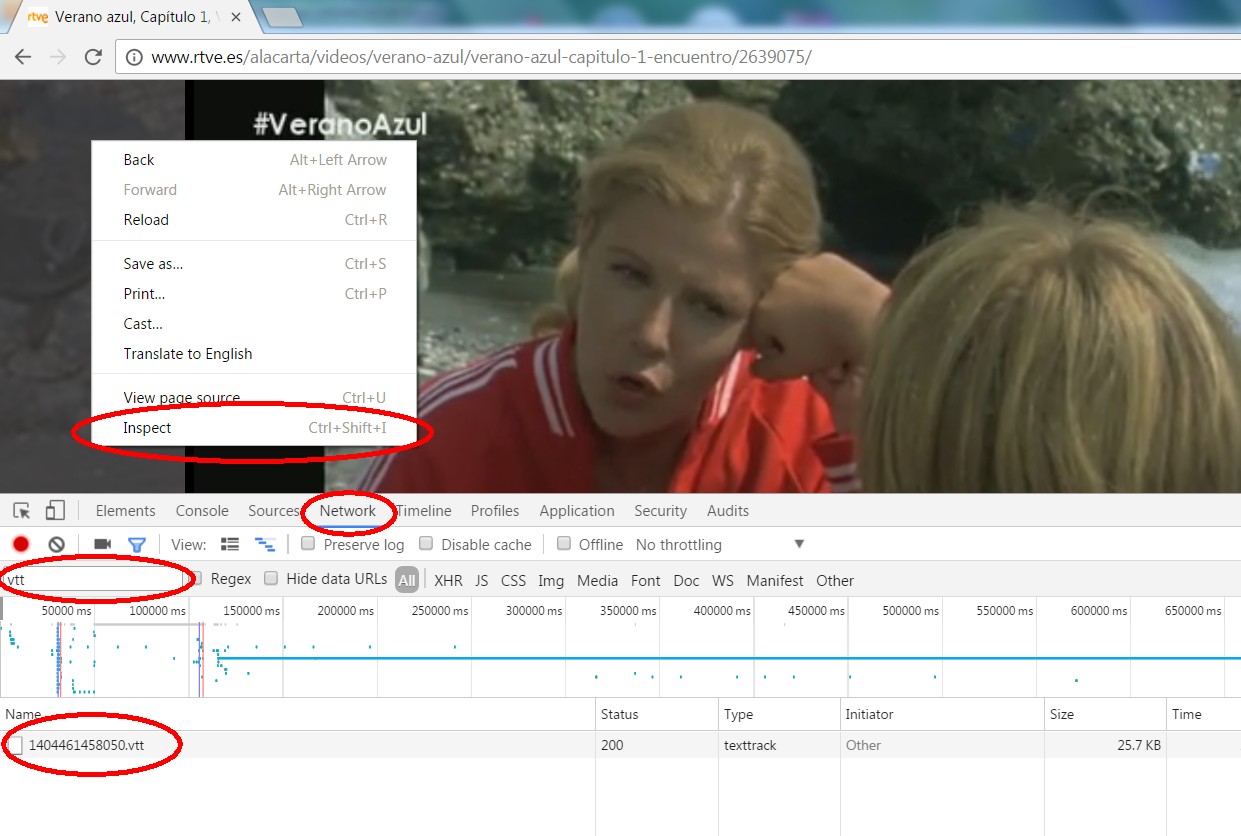Choose View page source in context menu
The width and height of the screenshot is (1241, 836).
(255, 398)
